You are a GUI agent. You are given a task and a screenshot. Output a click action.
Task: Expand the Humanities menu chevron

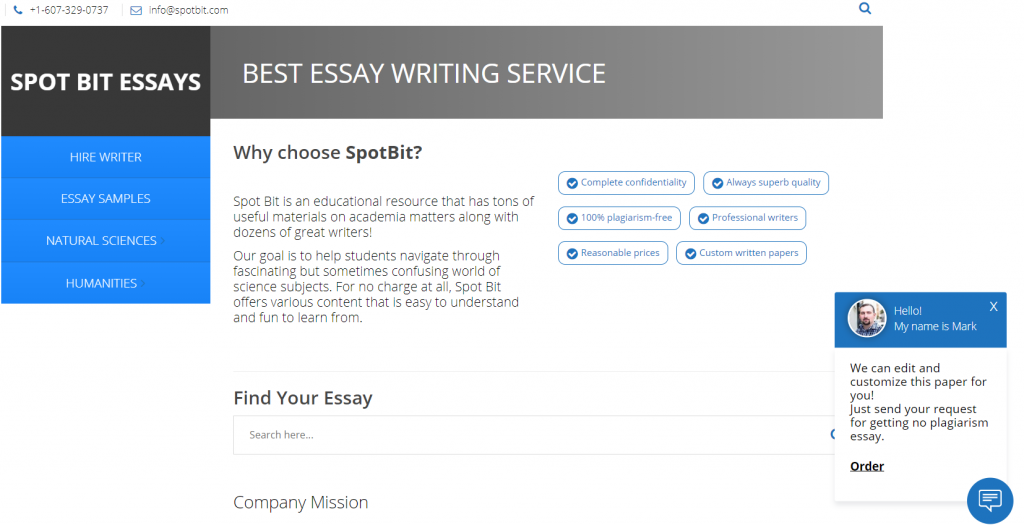coord(142,283)
